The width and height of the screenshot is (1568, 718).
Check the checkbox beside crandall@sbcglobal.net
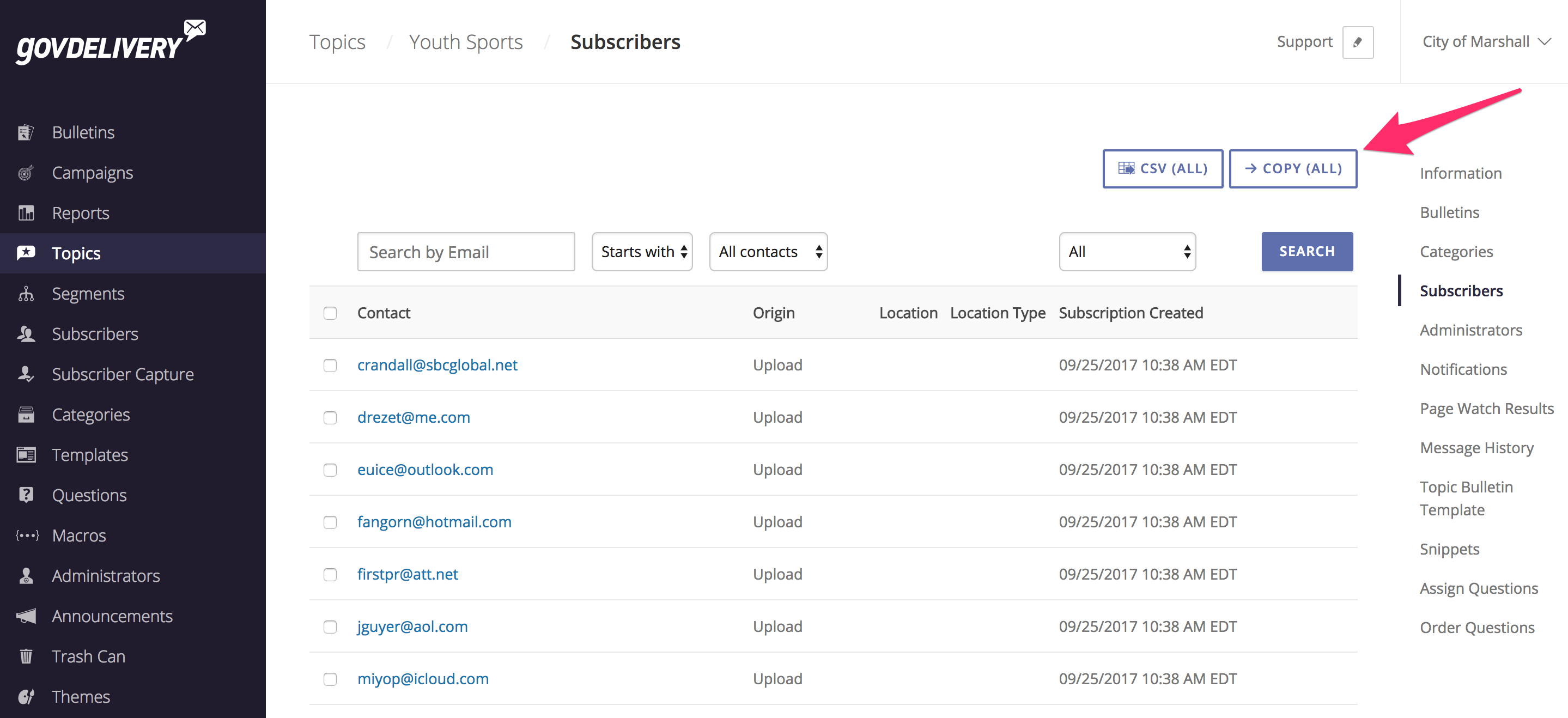point(331,366)
